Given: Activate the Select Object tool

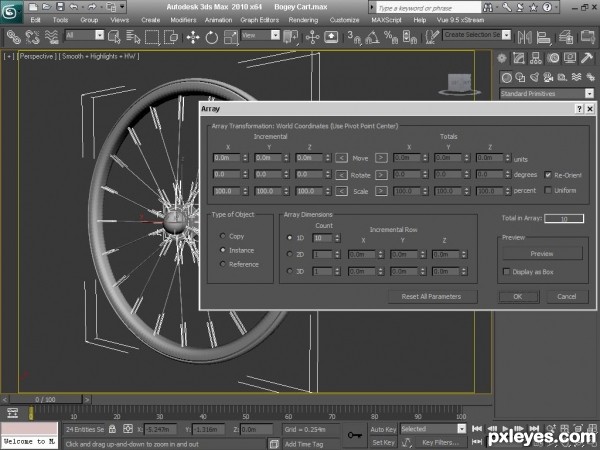Looking at the screenshot, I should tap(114, 37).
